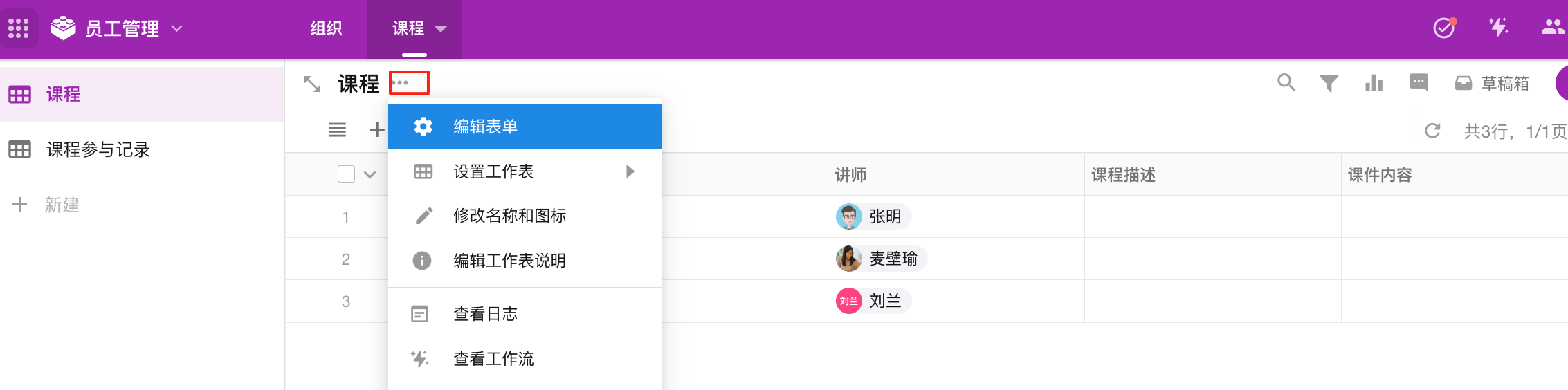The image size is (1568, 390).
Task: Expand the select-all checkbox dropdown chevron
Action: 370,174
